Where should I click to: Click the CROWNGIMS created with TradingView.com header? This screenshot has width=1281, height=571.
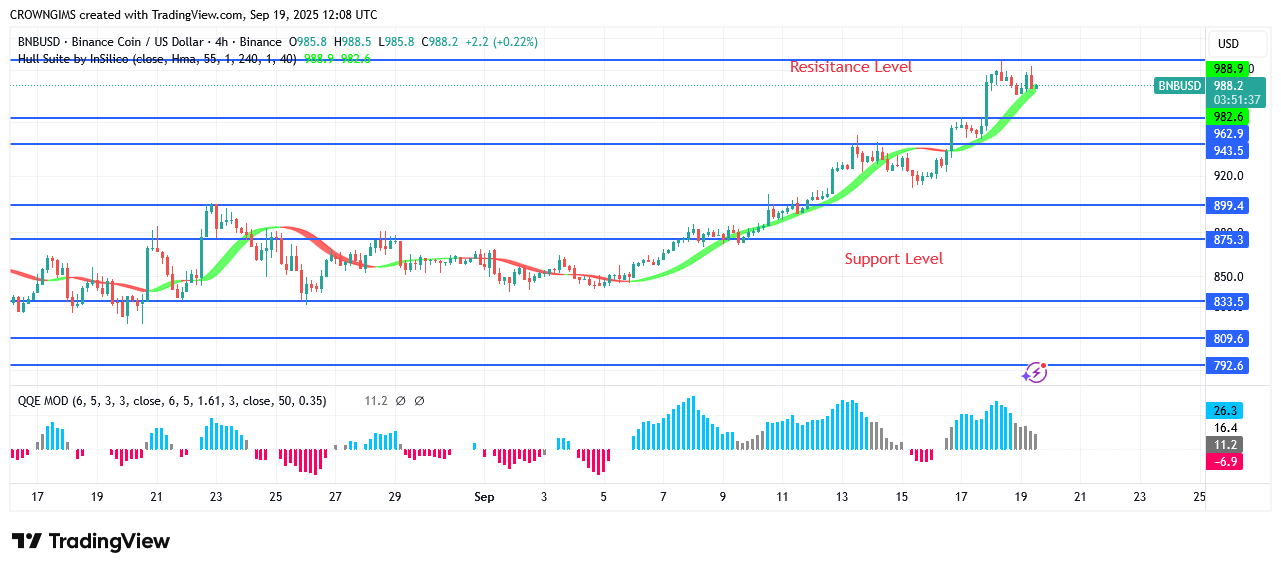pyautogui.click(x=193, y=15)
